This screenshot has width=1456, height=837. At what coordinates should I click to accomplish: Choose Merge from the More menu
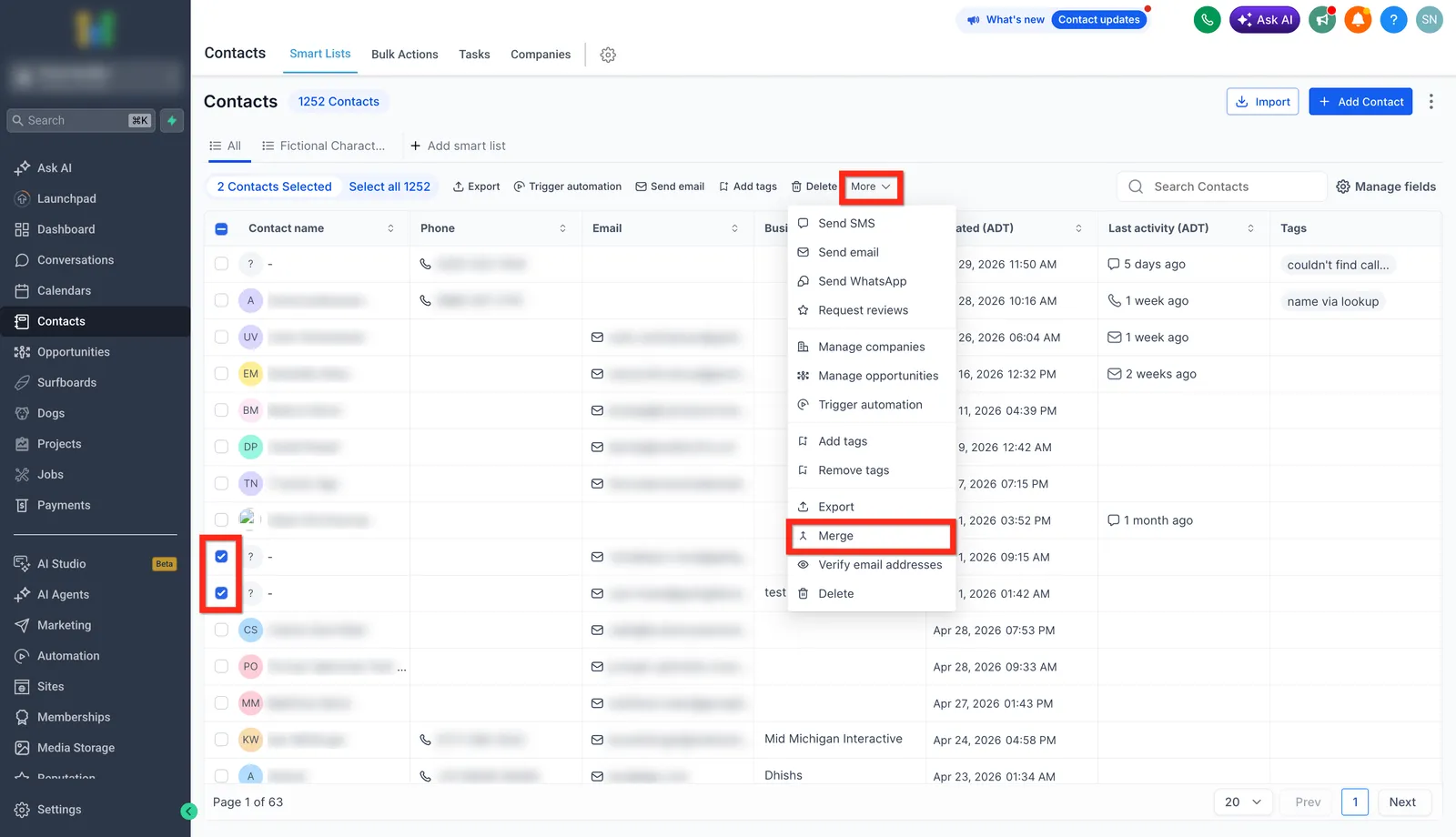pyautogui.click(x=871, y=536)
